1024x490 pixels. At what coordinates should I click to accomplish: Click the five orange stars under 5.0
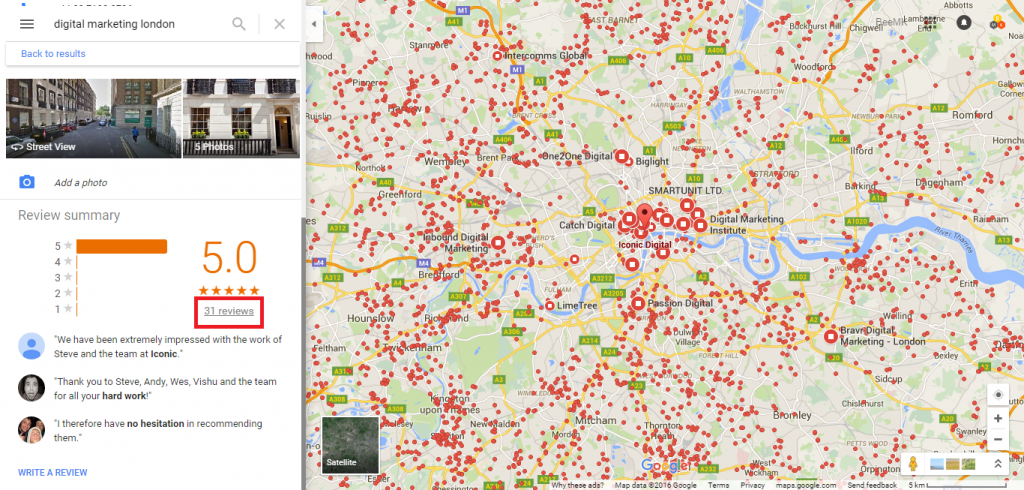(229, 290)
